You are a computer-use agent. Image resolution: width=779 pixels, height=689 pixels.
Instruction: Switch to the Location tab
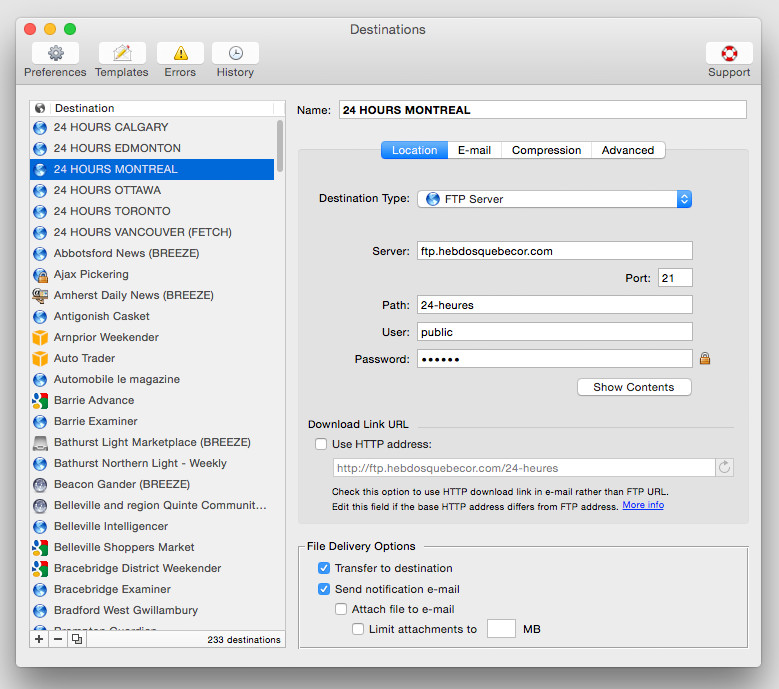(x=415, y=150)
